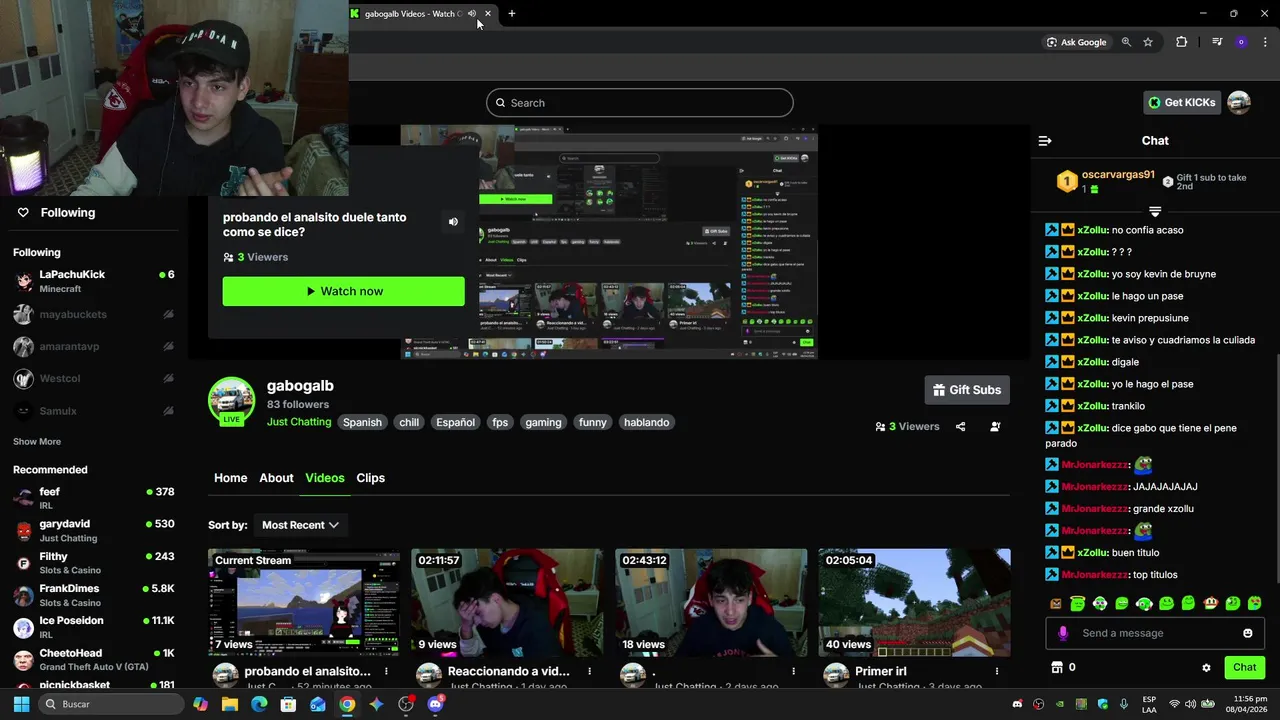
Task: Switch to the Clips tab
Action: 370,478
